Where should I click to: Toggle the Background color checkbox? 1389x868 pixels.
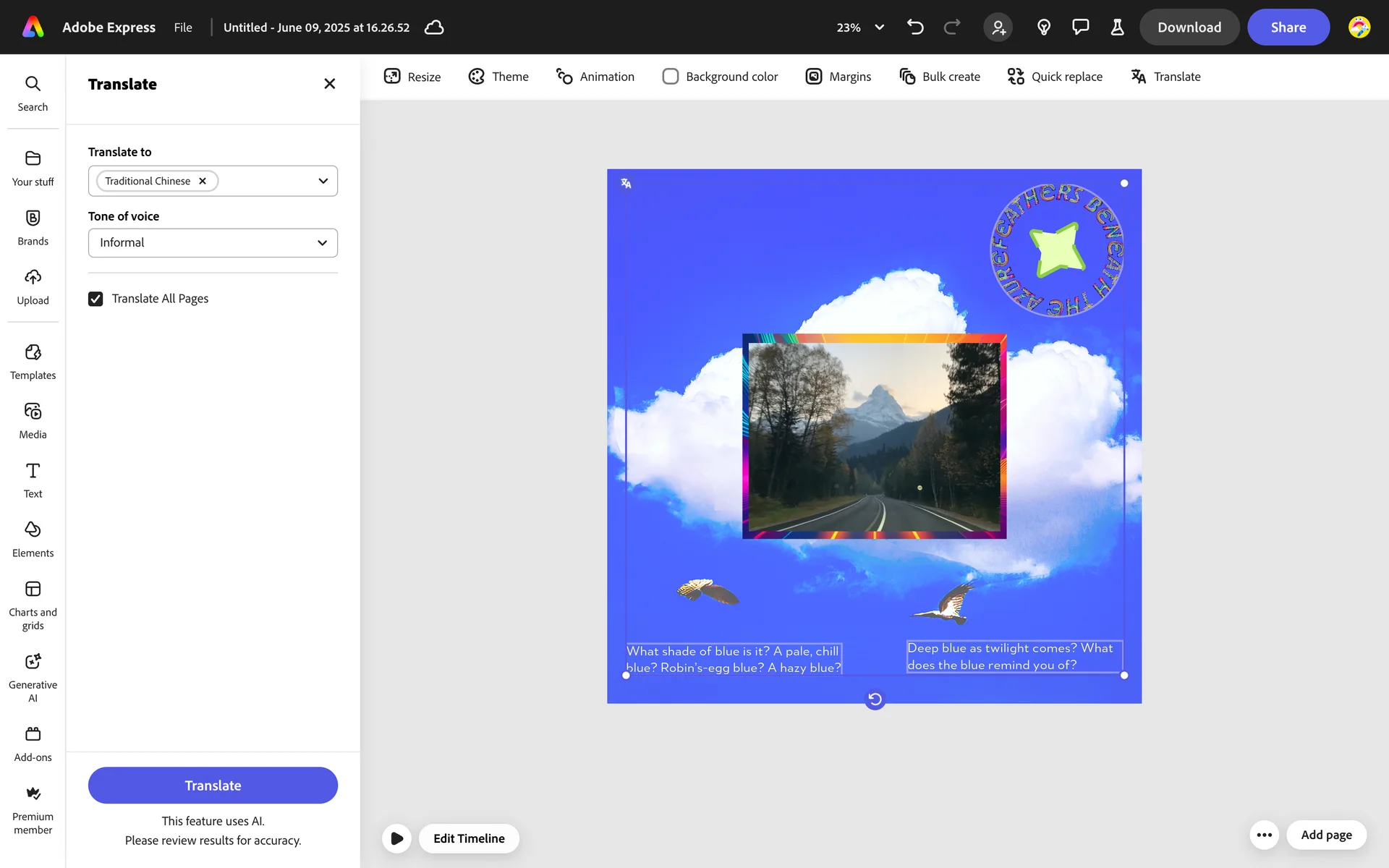coord(670,77)
